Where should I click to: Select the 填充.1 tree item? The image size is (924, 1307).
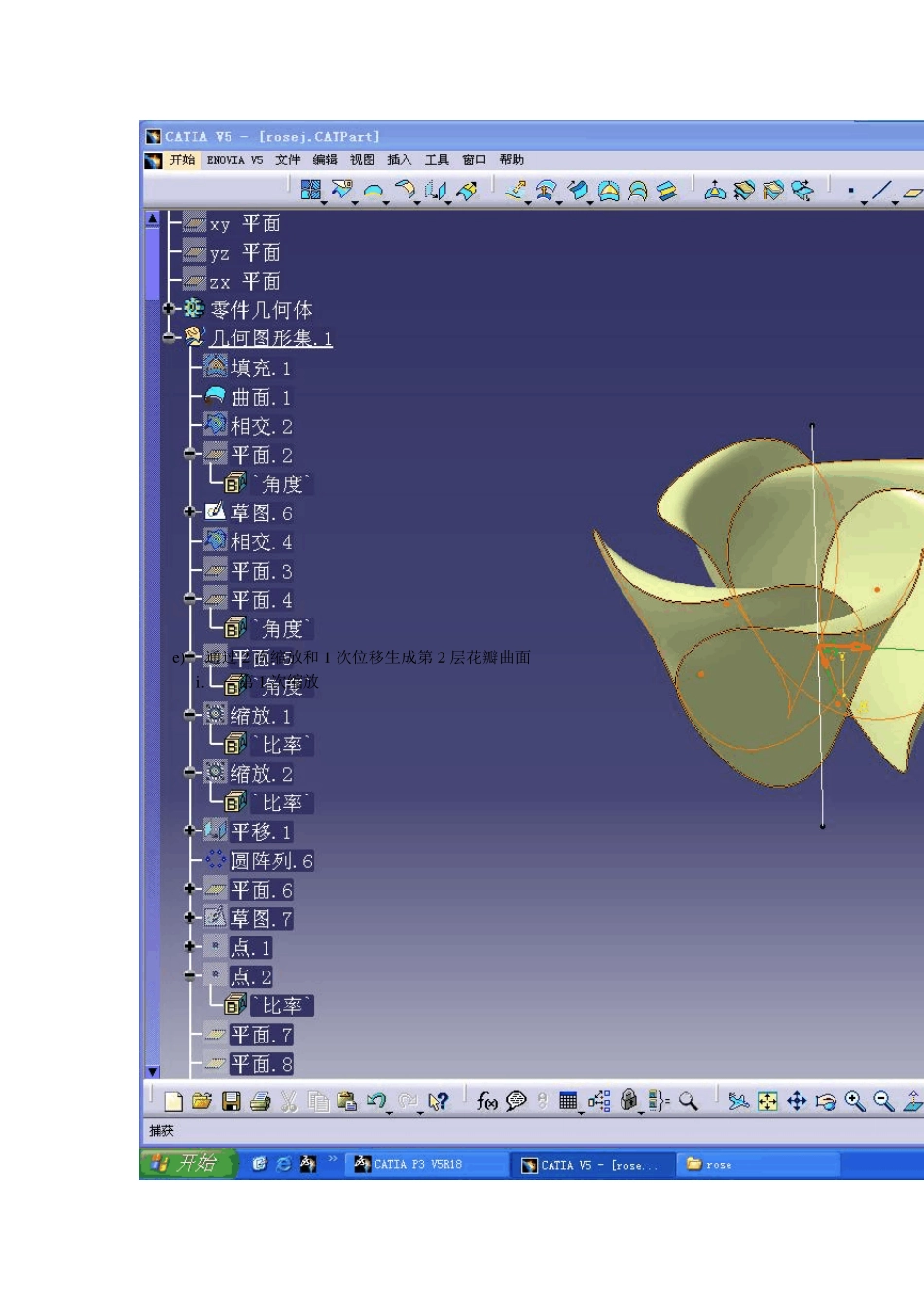248,368
